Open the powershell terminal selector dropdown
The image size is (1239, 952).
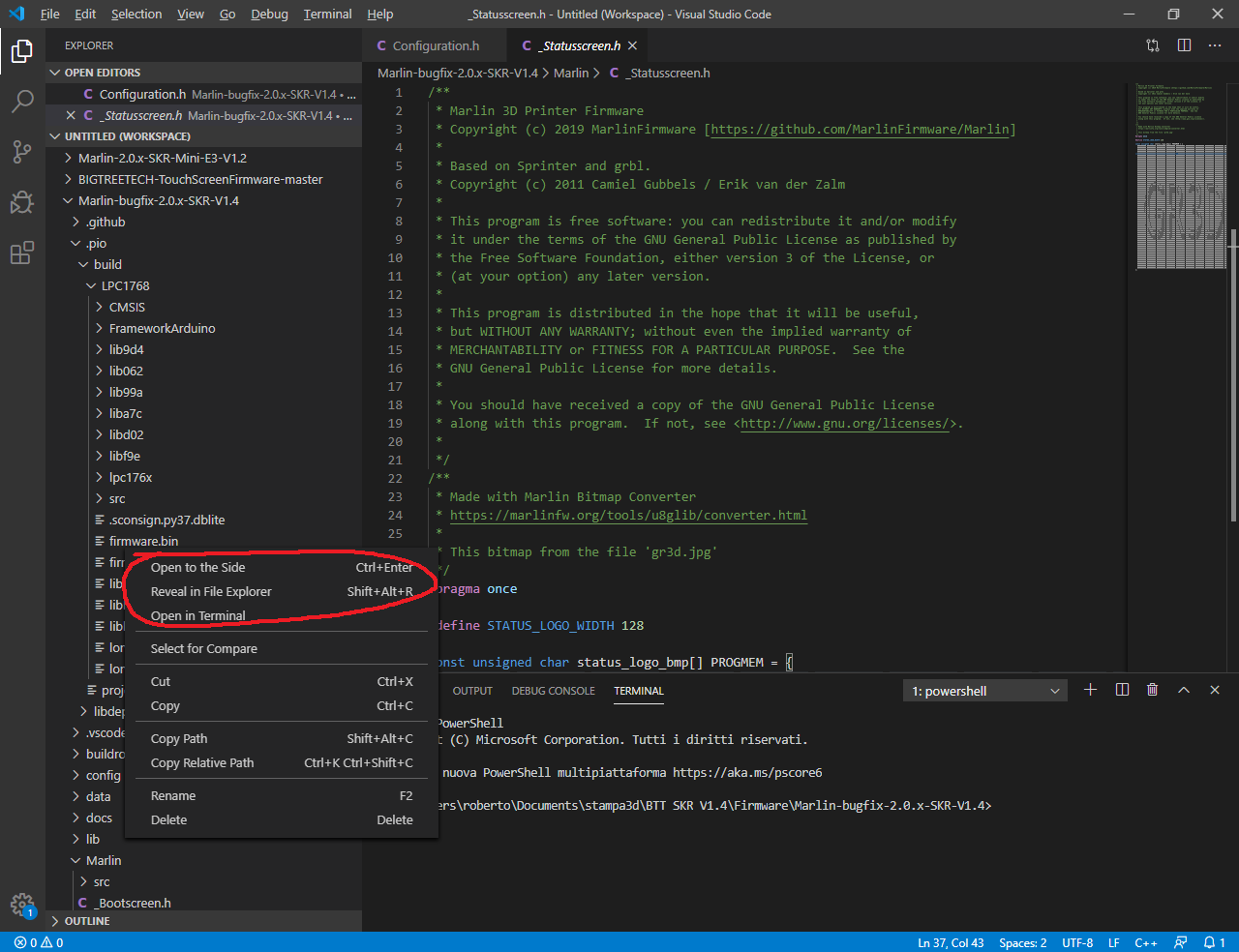pos(986,691)
